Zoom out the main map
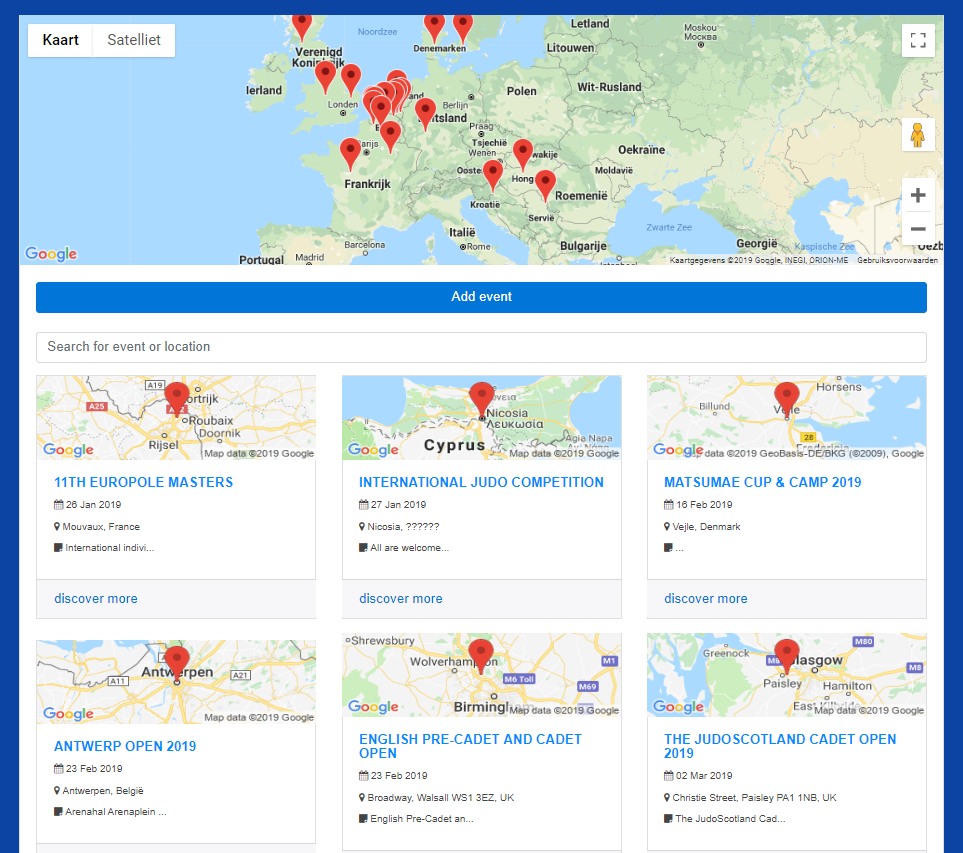Viewport: 963px width, 853px height. click(x=918, y=228)
